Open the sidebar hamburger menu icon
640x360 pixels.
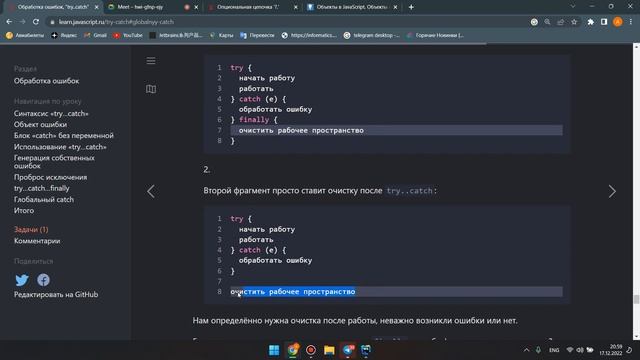pyautogui.click(x=151, y=61)
